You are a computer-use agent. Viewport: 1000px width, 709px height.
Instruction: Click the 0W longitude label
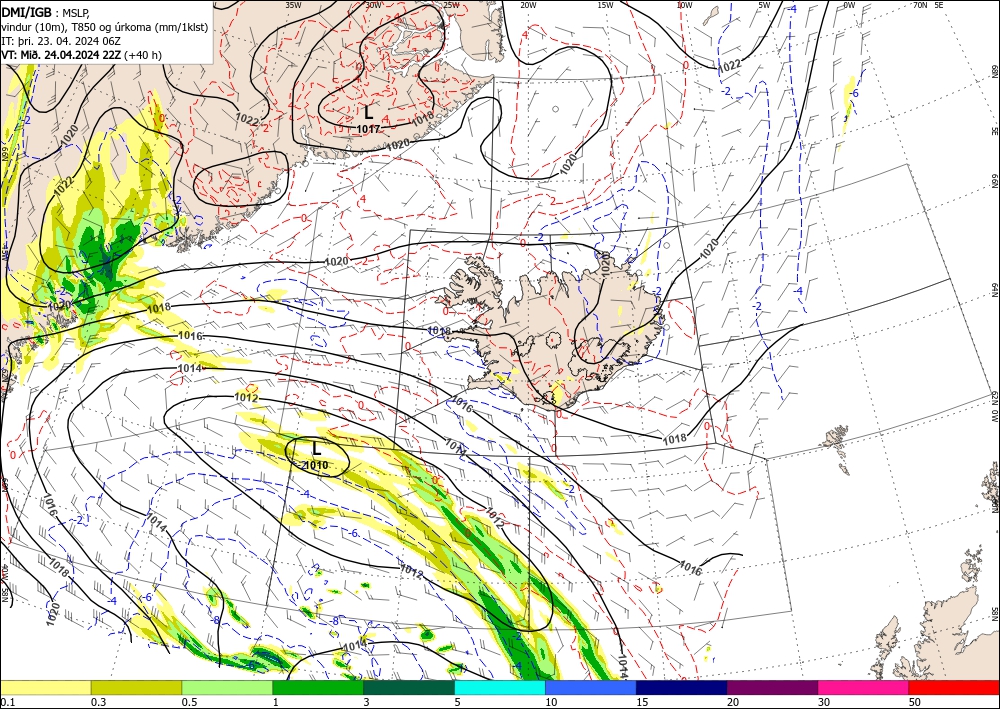pyautogui.click(x=849, y=5)
